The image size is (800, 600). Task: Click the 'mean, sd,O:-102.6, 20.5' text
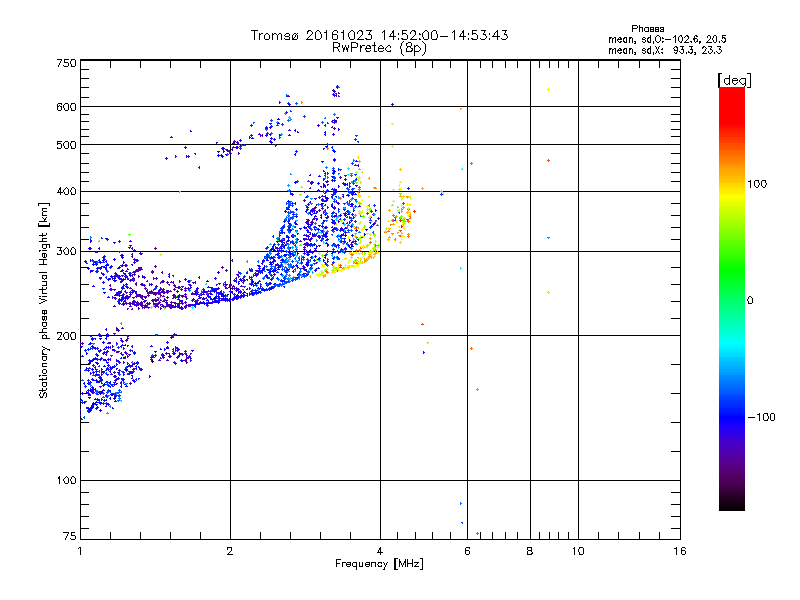(667, 39)
